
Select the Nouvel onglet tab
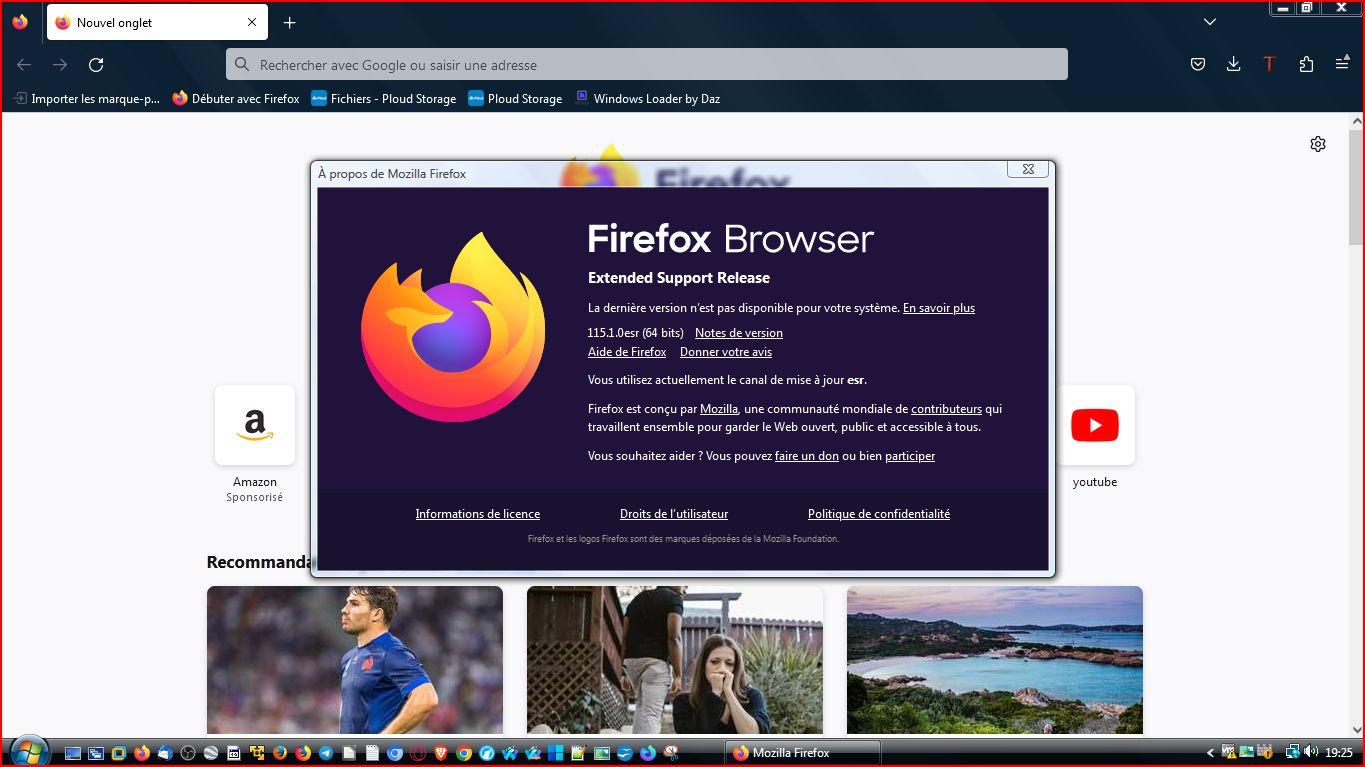155,22
